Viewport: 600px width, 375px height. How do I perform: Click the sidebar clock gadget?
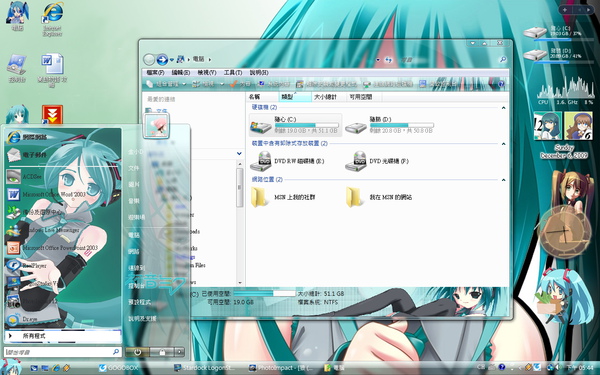pyautogui.click(x=564, y=232)
